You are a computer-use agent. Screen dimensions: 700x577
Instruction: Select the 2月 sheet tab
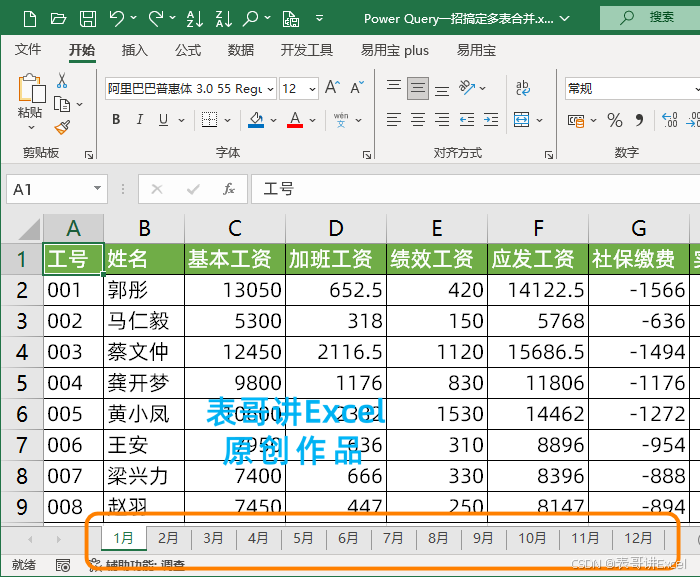(168, 538)
